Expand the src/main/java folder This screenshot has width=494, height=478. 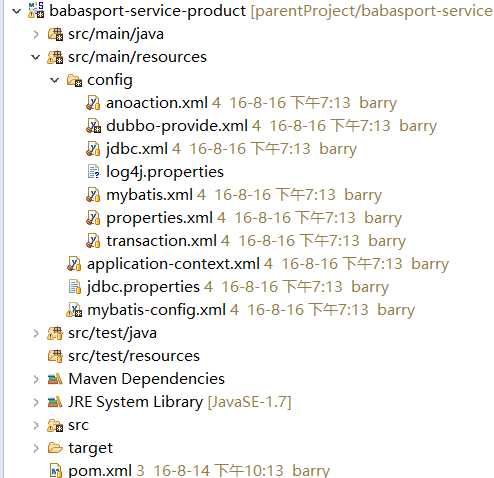pos(36,34)
